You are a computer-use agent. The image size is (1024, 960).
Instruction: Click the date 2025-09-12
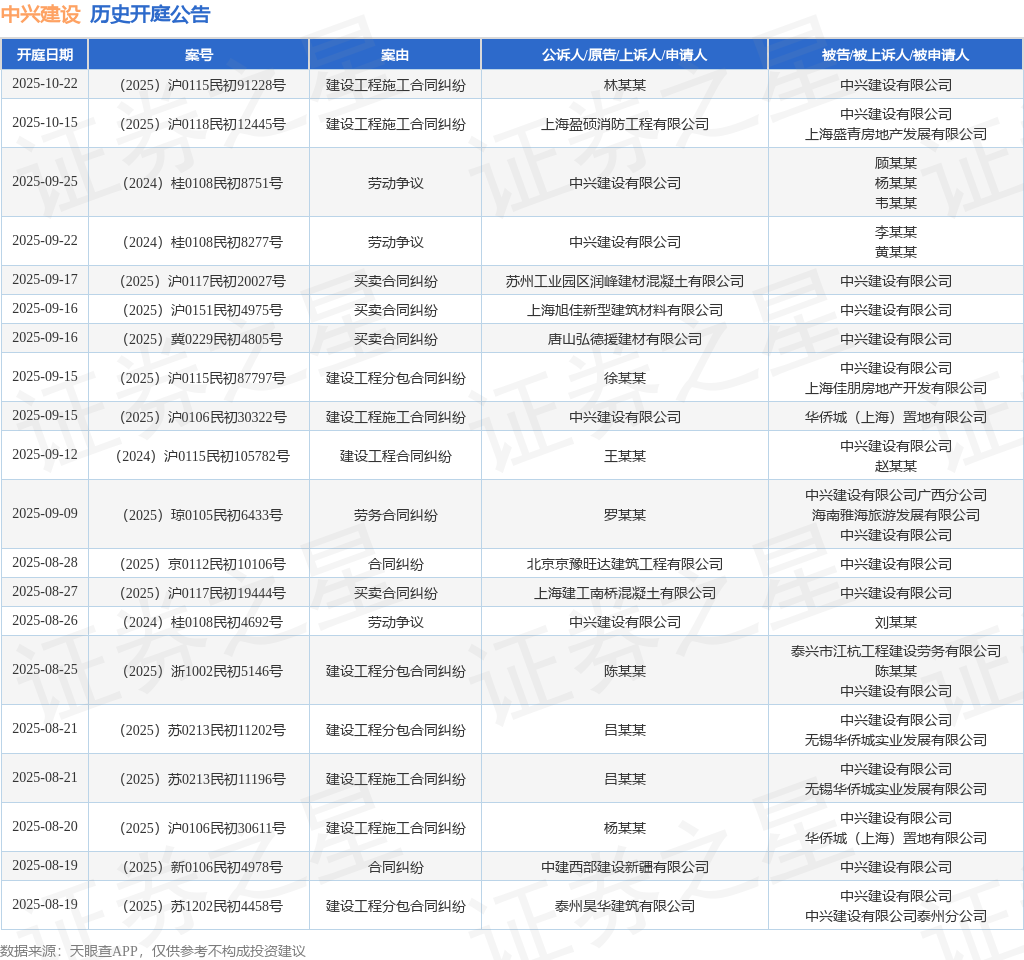point(44,455)
